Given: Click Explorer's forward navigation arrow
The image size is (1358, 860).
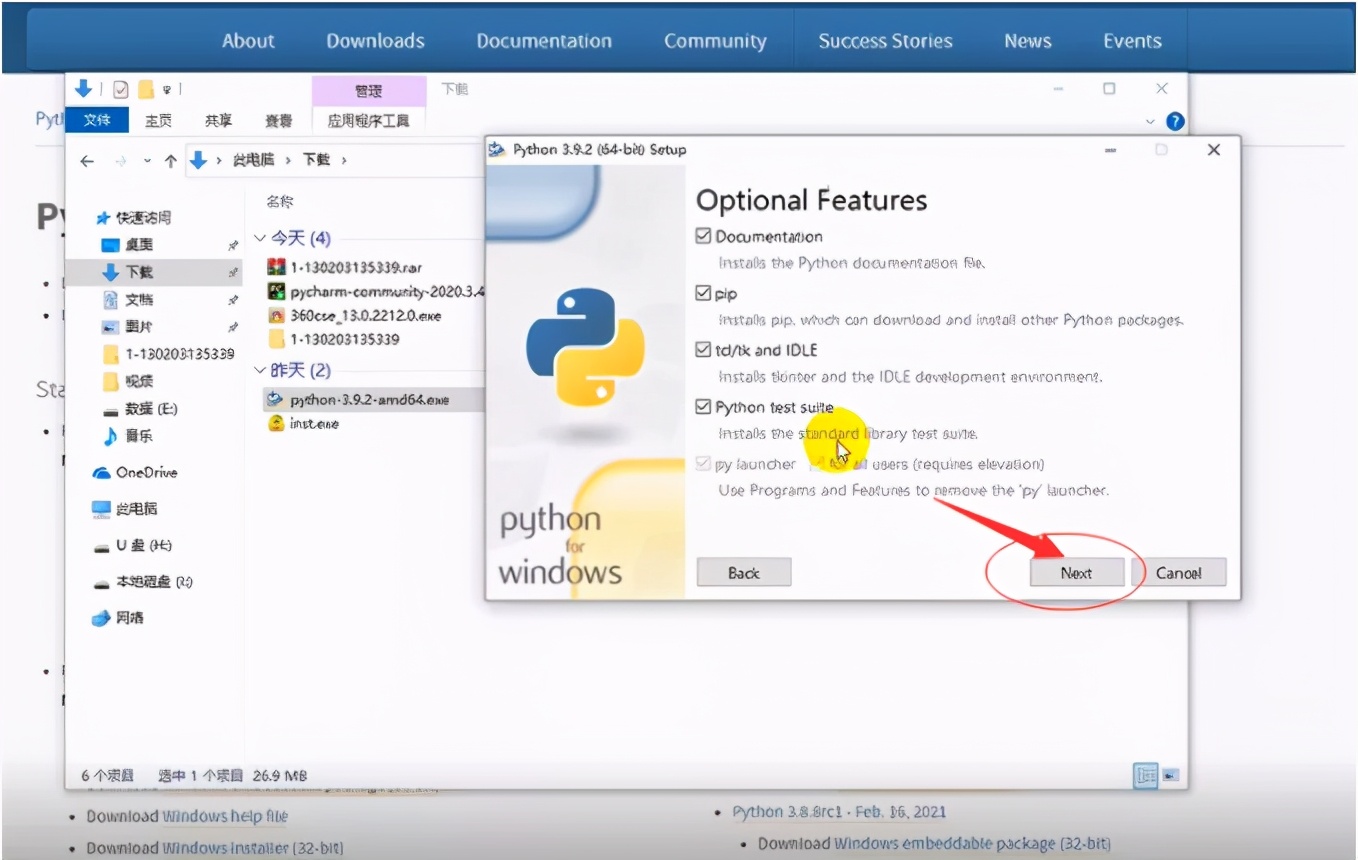Looking at the screenshot, I should pos(120,160).
